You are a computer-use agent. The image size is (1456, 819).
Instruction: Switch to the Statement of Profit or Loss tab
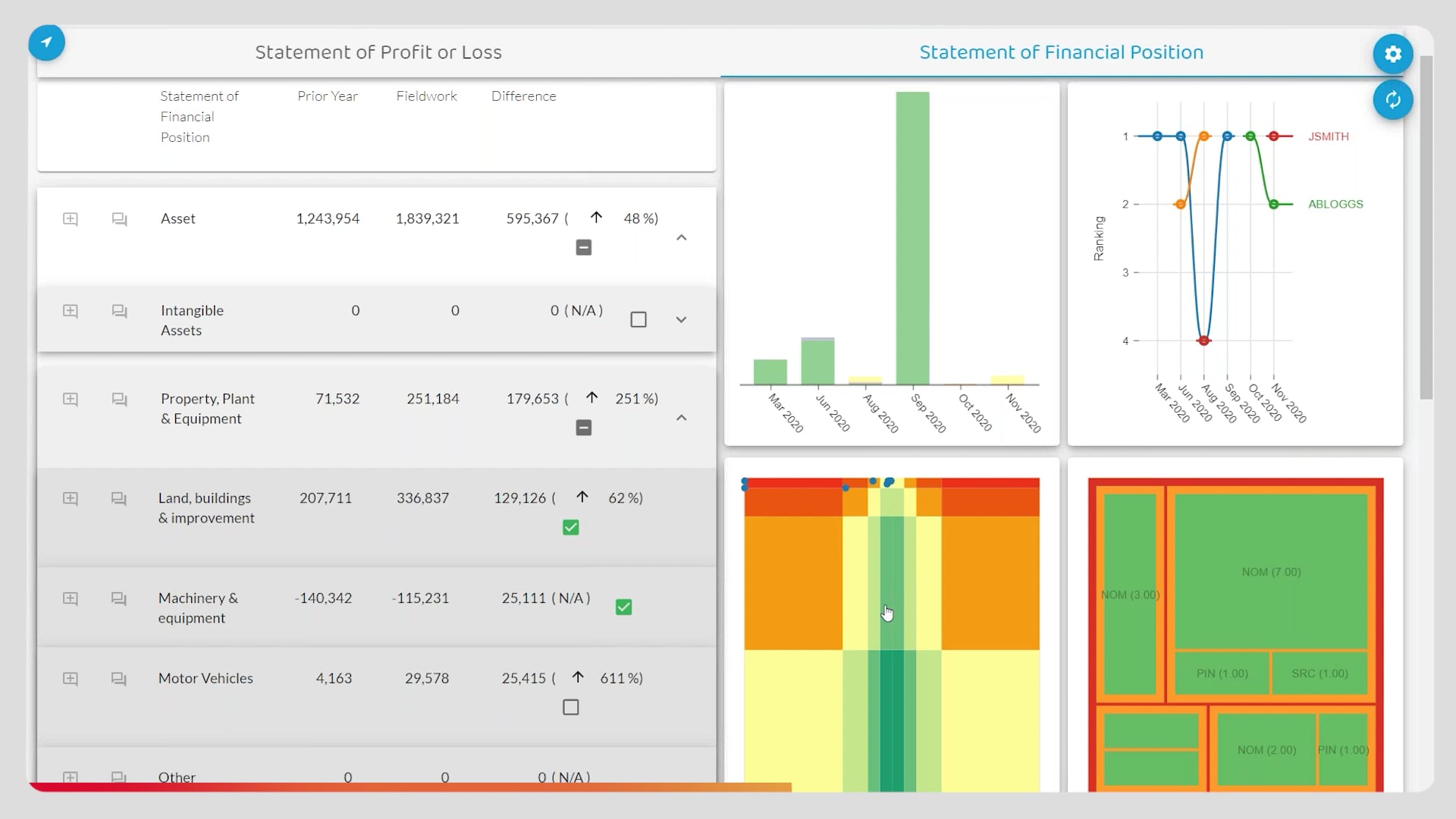[x=378, y=52]
